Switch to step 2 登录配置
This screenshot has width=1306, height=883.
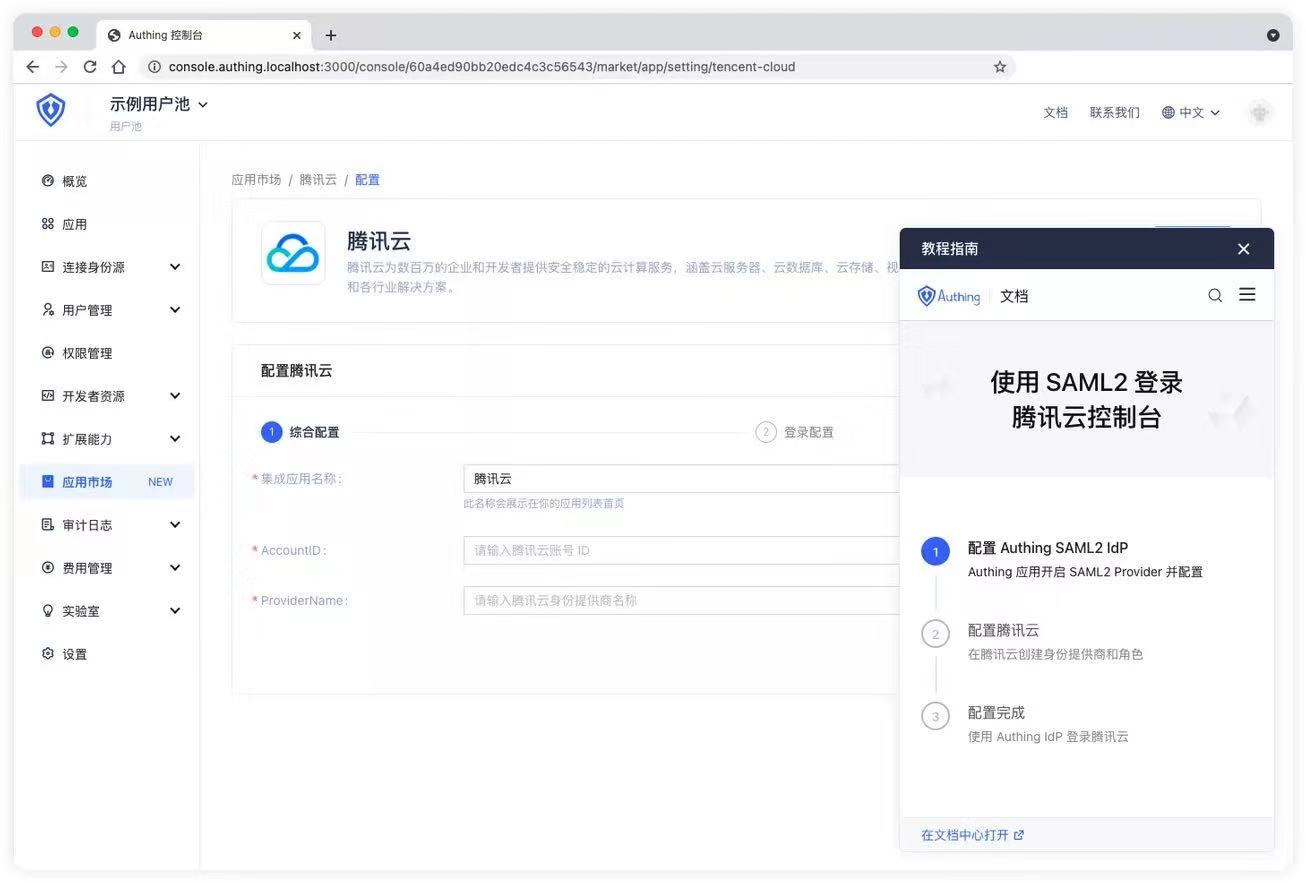click(795, 432)
